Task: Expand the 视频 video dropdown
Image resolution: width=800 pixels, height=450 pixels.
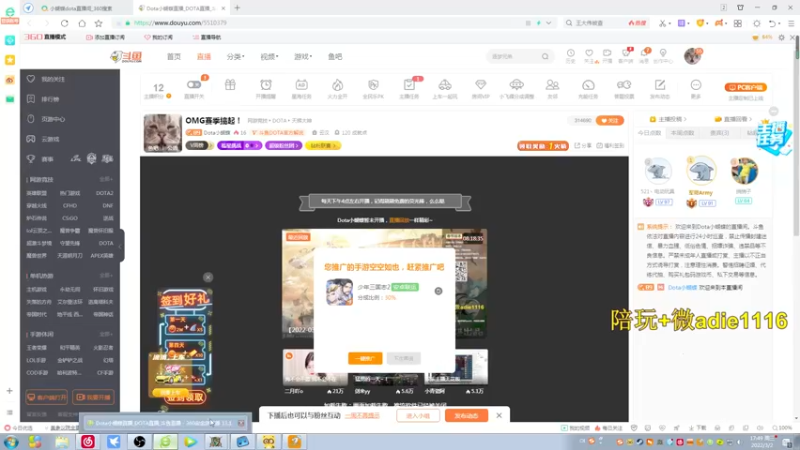Action: (x=269, y=57)
